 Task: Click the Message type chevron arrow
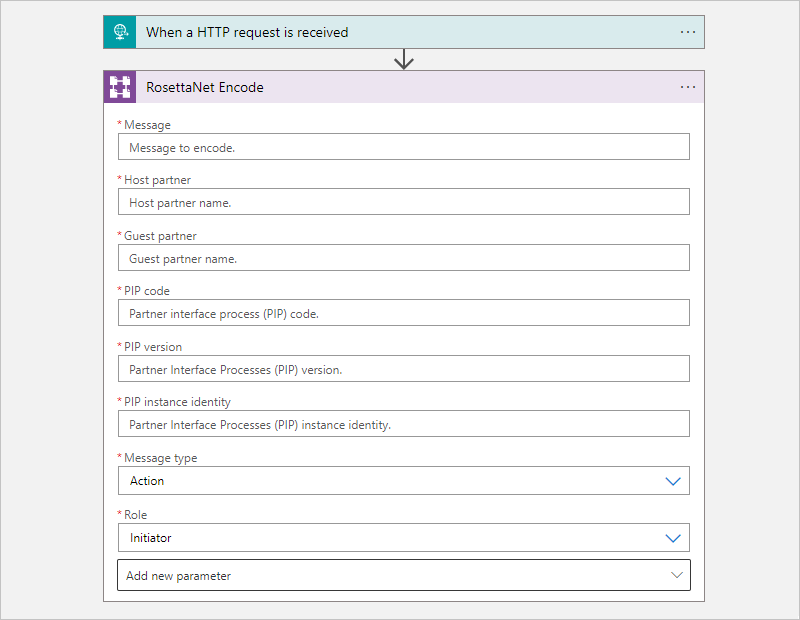673,481
